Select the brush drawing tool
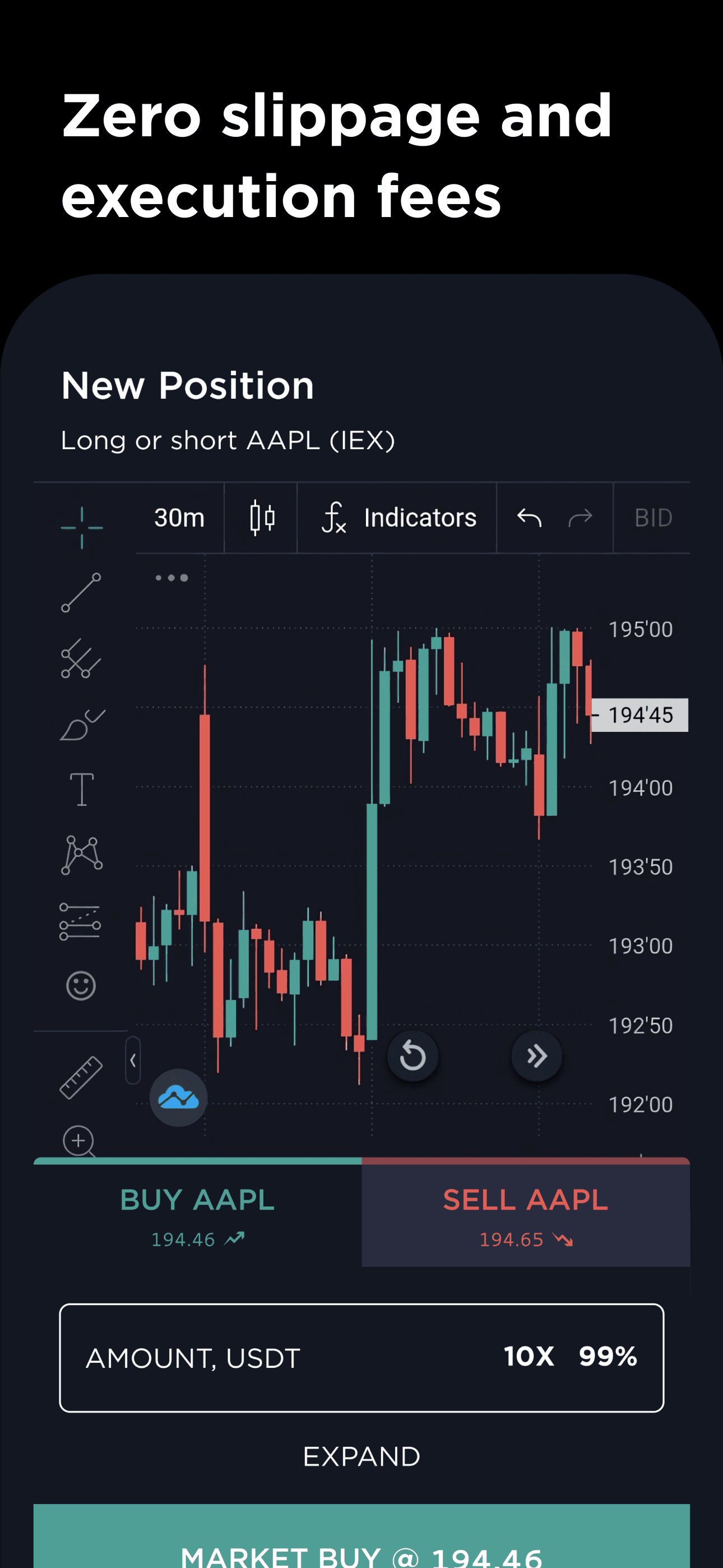This screenshot has width=723, height=1568. pyautogui.click(x=82, y=725)
